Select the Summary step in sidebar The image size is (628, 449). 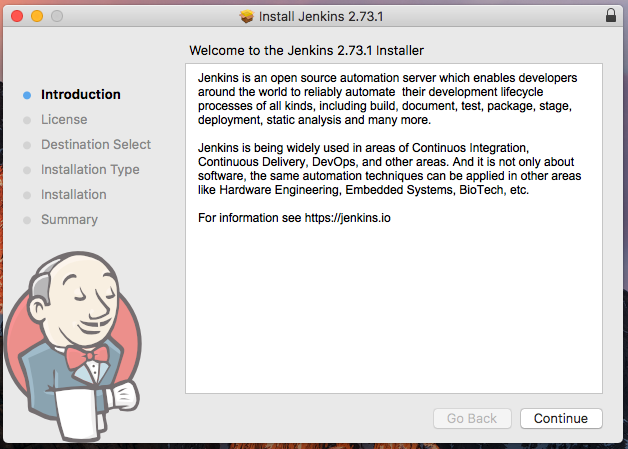tap(69, 219)
